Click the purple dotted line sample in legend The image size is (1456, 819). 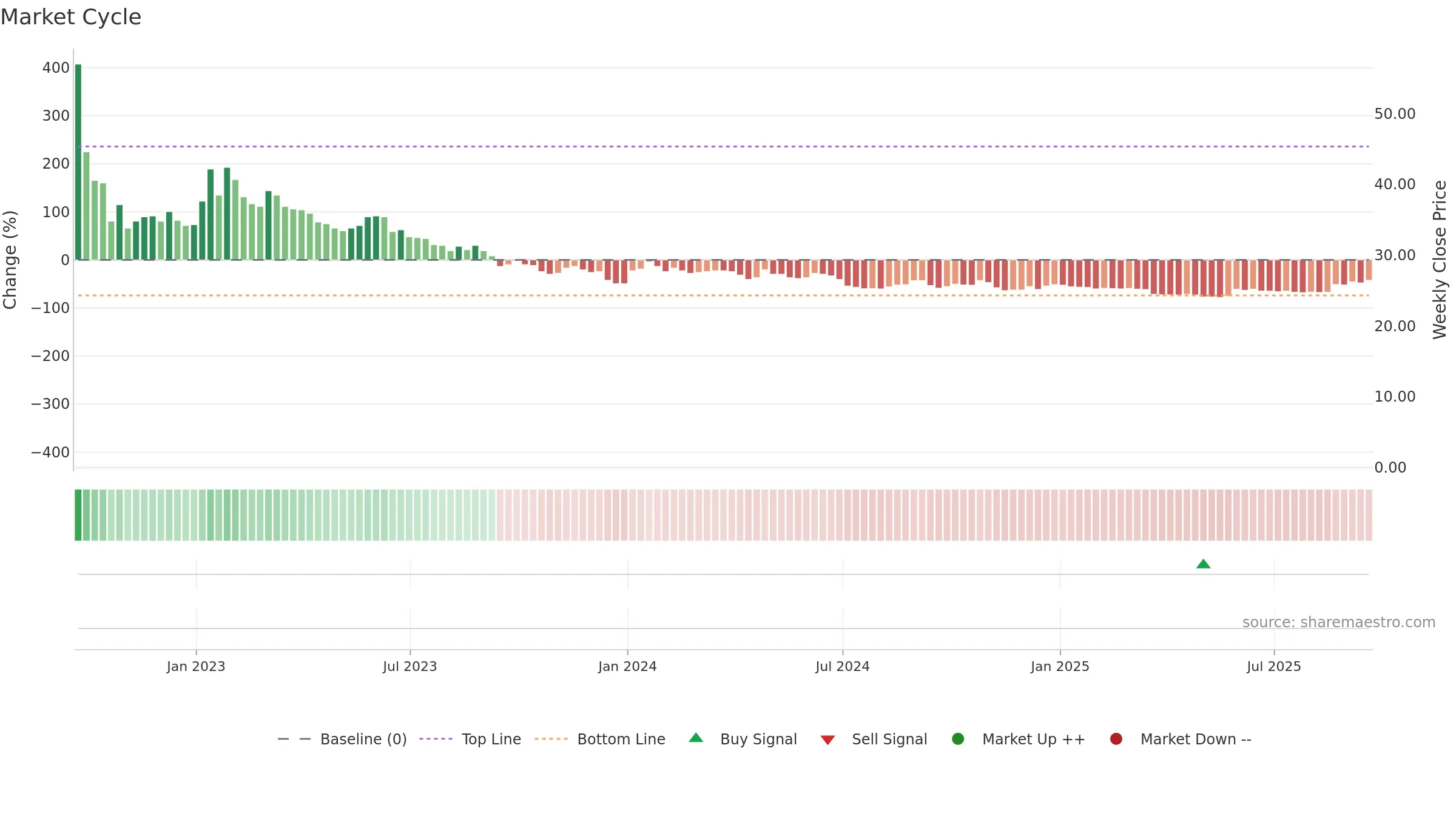pos(436,739)
